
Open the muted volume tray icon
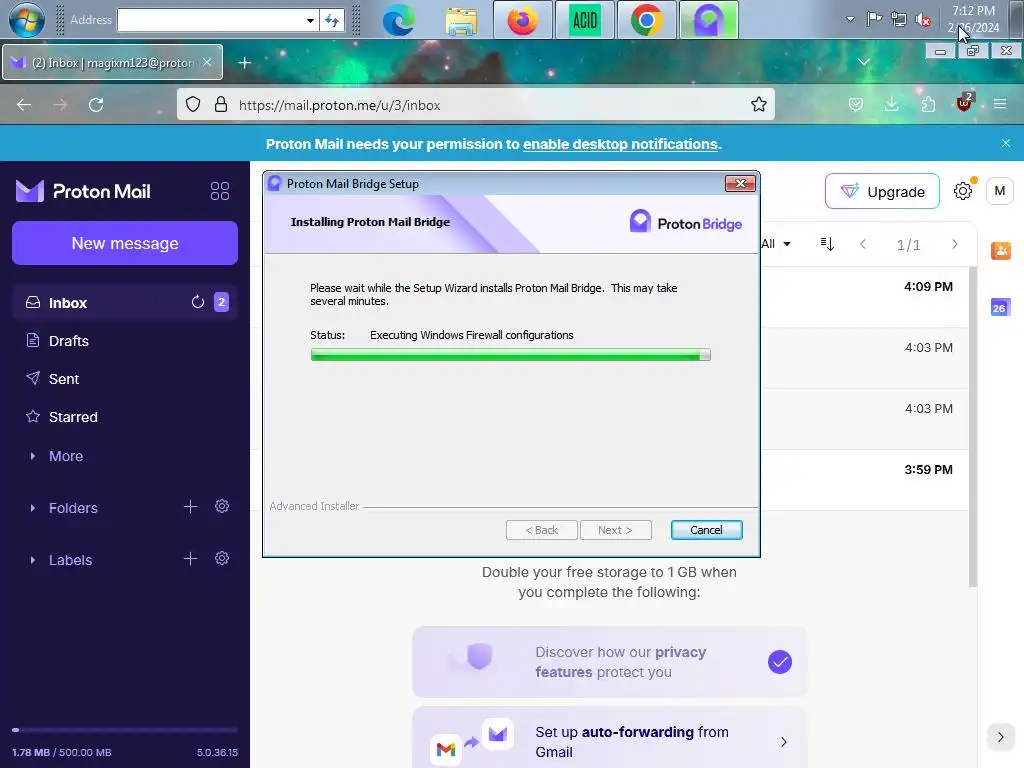click(923, 20)
